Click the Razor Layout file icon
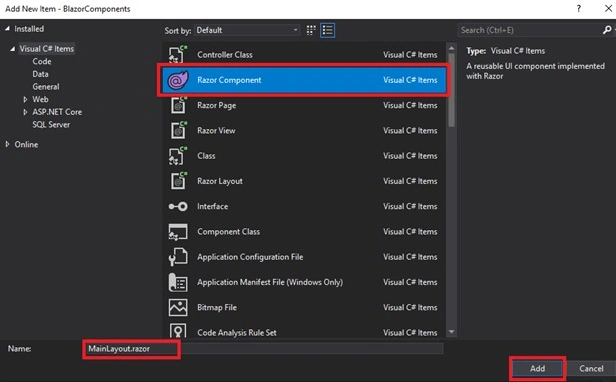The height and width of the screenshot is (382, 616). click(178, 181)
